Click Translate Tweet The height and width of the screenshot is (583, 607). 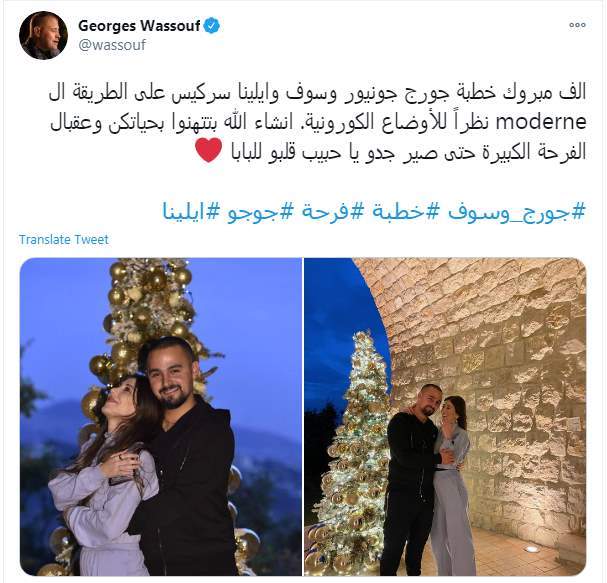pos(64,240)
